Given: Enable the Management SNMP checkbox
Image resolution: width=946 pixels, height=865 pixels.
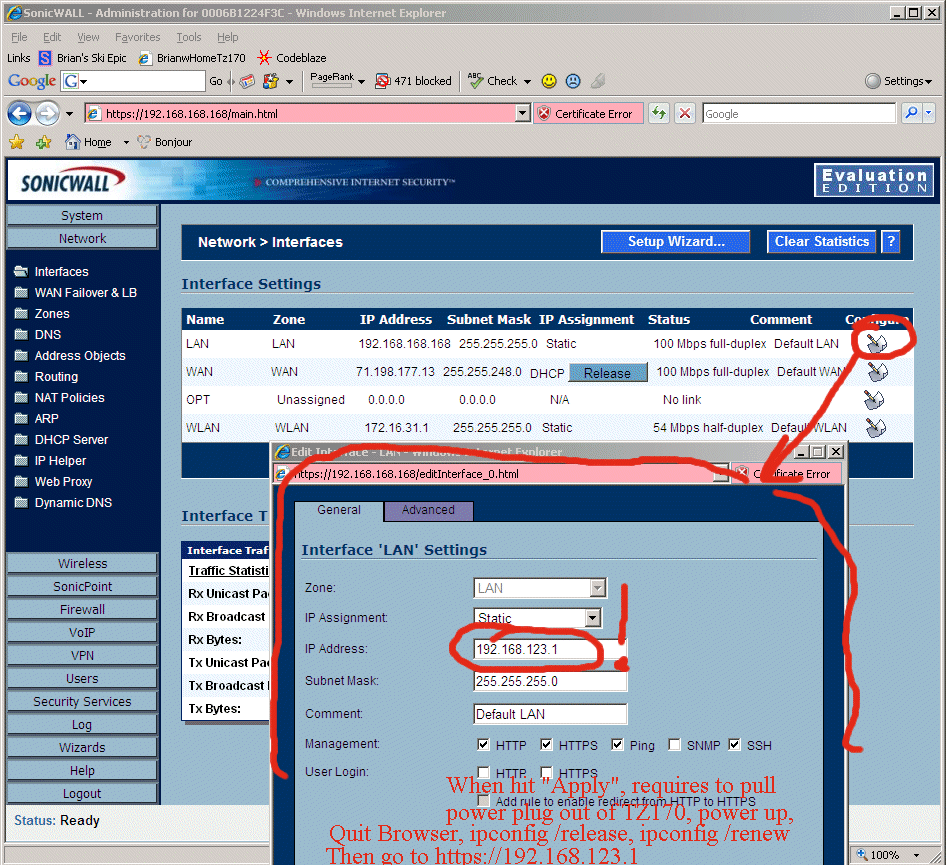Looking at the screenshot, I should pyautogui.click(x=674, y=744).
